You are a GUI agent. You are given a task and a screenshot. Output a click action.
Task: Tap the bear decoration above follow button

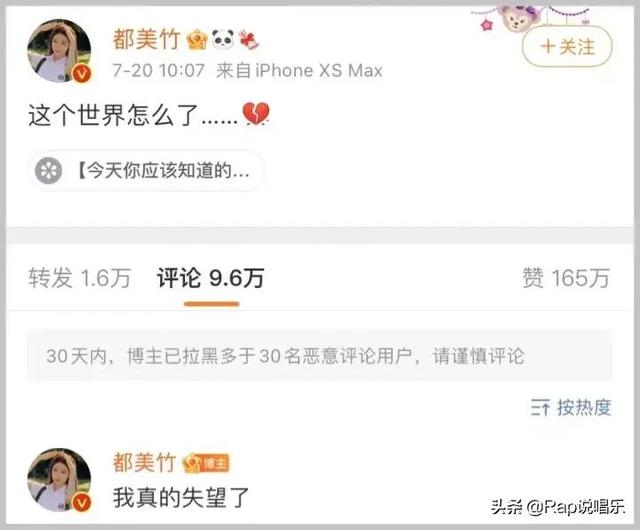point(519,16)
